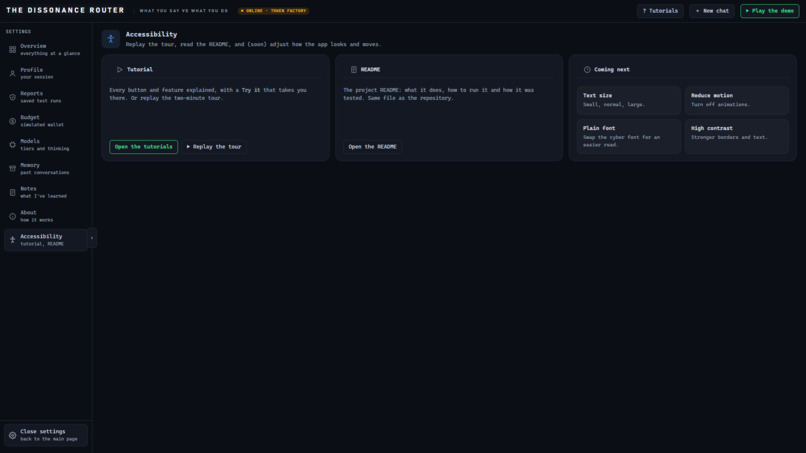
Task: Click the Accessibility figure icon in the sidebar
Action: 12,240
